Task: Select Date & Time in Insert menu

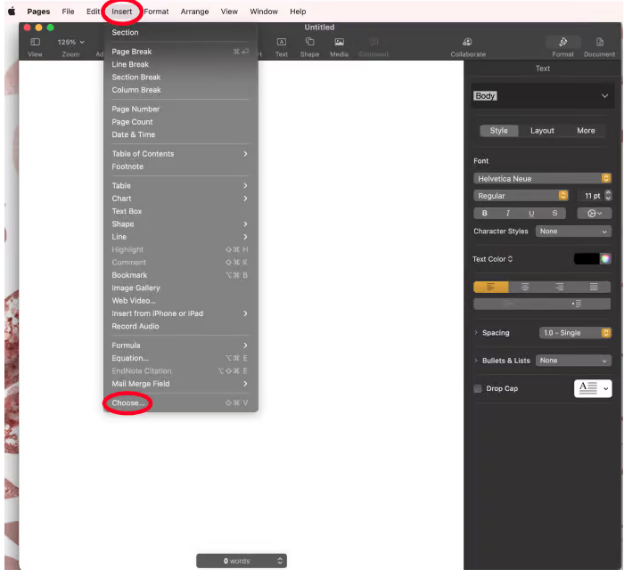Action: [x=179, y=135]
